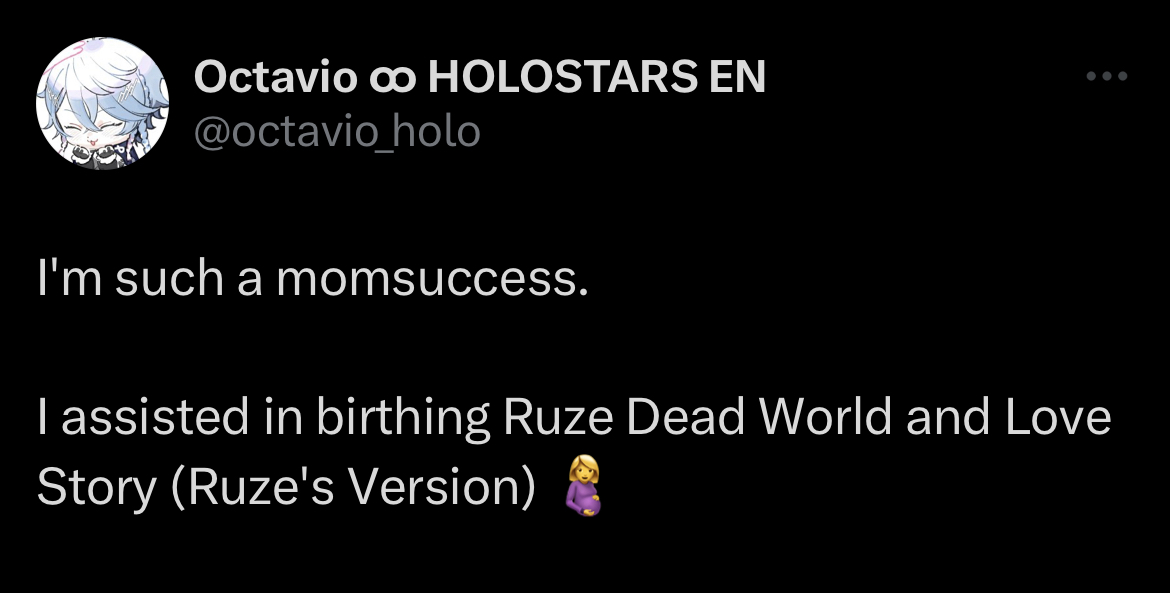Screen dimensions: 1170x593
Task: Click Octavio's chibi profile avatar
Action: point(102,103)
